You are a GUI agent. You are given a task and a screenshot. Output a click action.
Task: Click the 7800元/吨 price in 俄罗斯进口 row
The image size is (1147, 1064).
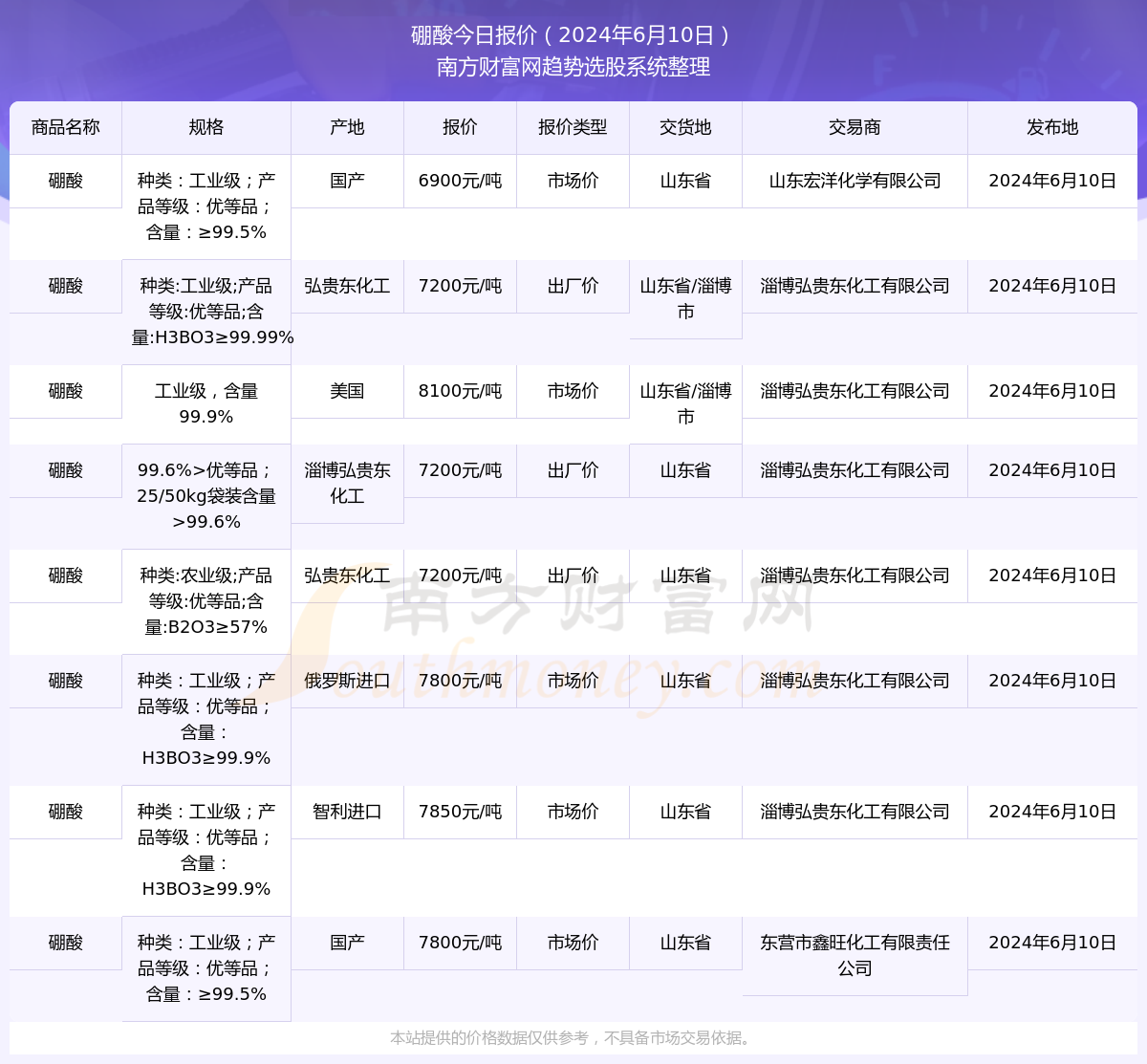click(x=460, y=681)
